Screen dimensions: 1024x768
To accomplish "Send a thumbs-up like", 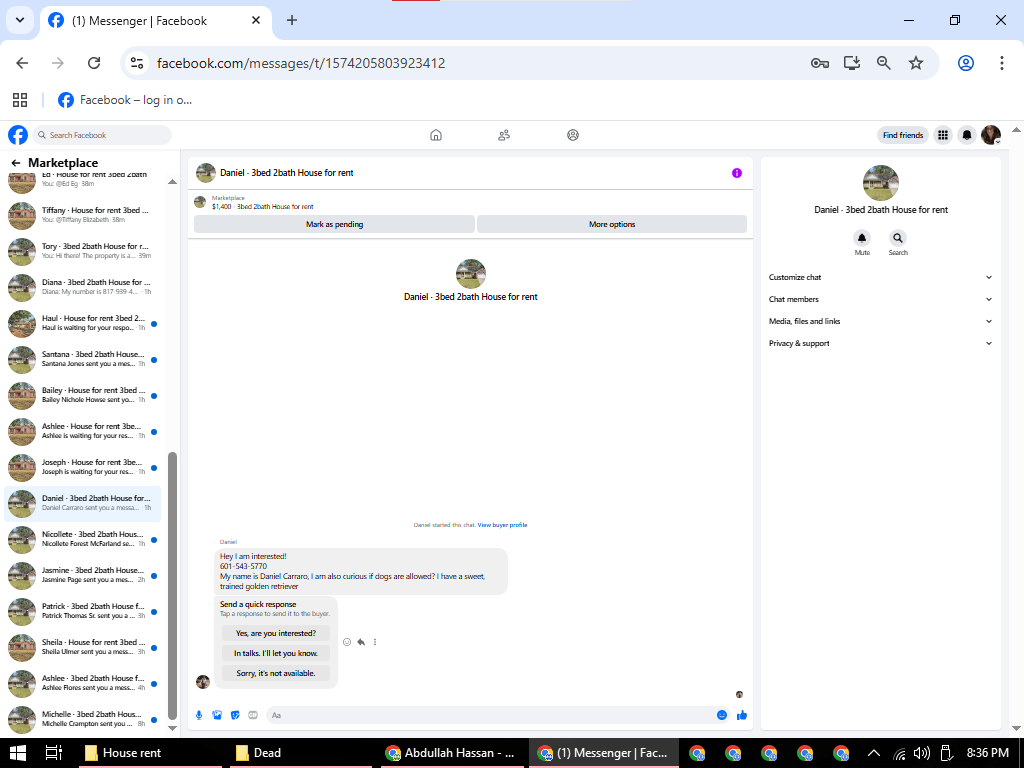I will tap(742, 715).
